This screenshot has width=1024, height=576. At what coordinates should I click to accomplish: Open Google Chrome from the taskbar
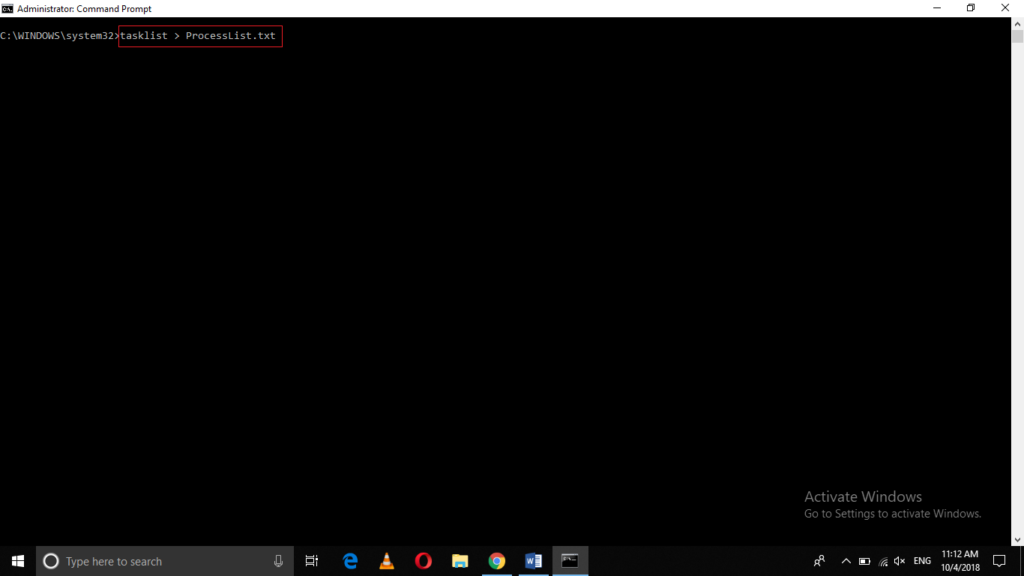click(496, 561)
